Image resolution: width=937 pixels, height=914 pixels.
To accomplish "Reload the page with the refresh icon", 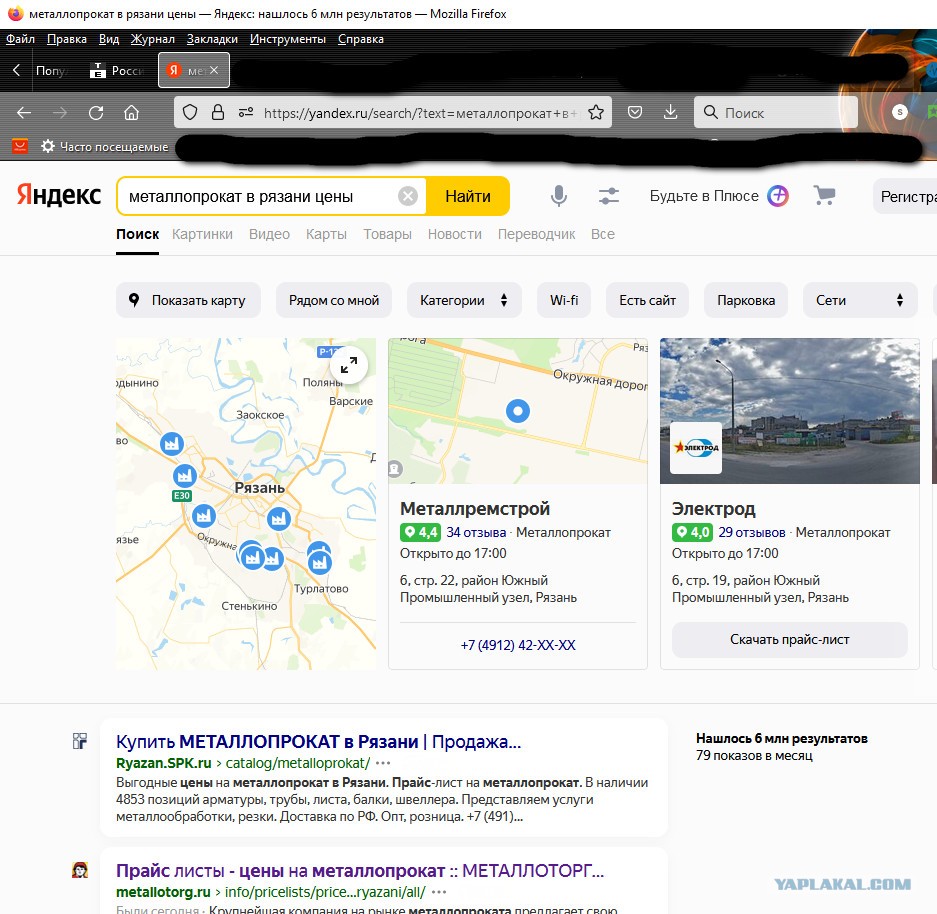I will point(96,112).
